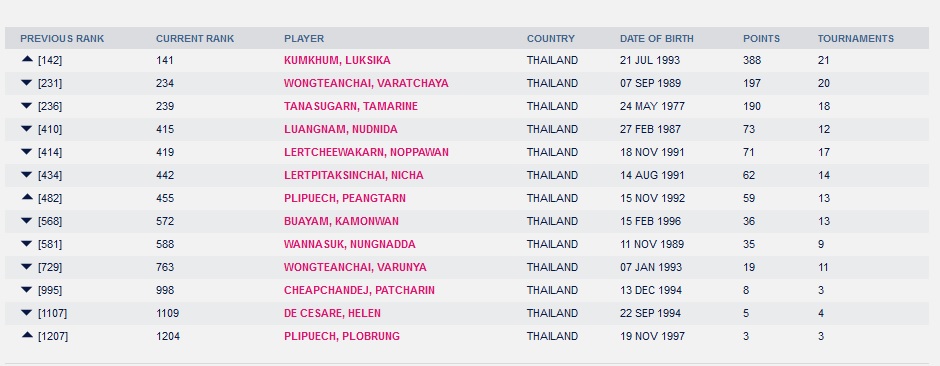Sort by Tournaments column header

pyautogui.click(x=855, y=38)
